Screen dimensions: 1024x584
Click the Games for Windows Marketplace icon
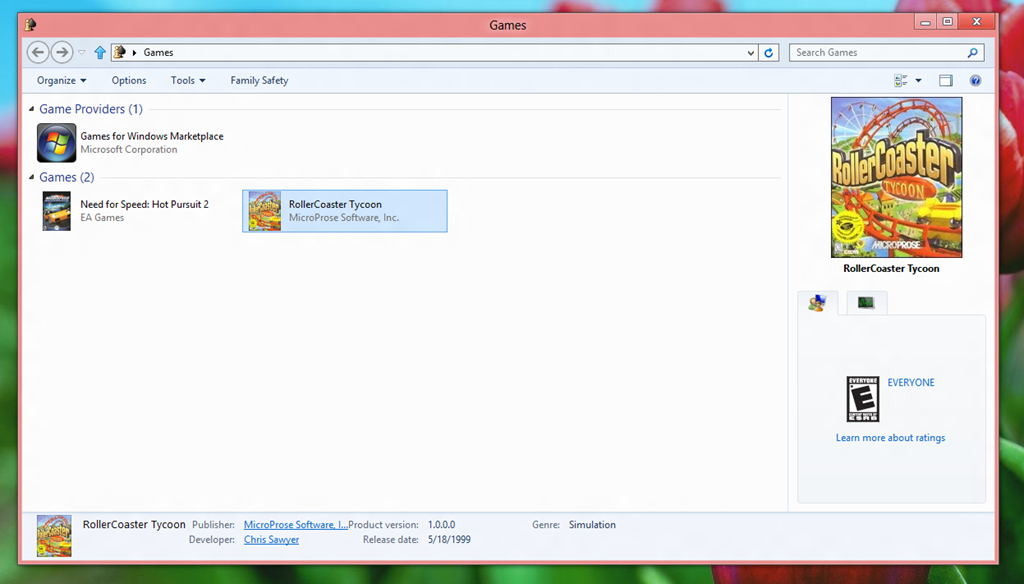[x=57, y=143]
